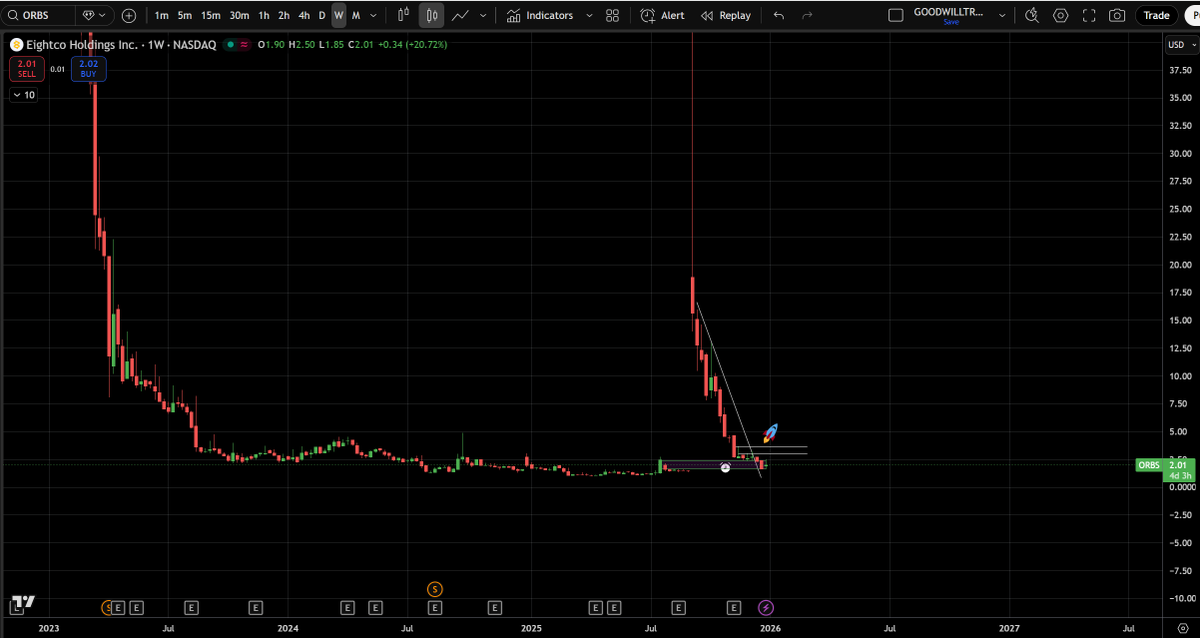Select the 15m timeframe
The height and width of the screenshot is (638, 1200).
(211, 15)
